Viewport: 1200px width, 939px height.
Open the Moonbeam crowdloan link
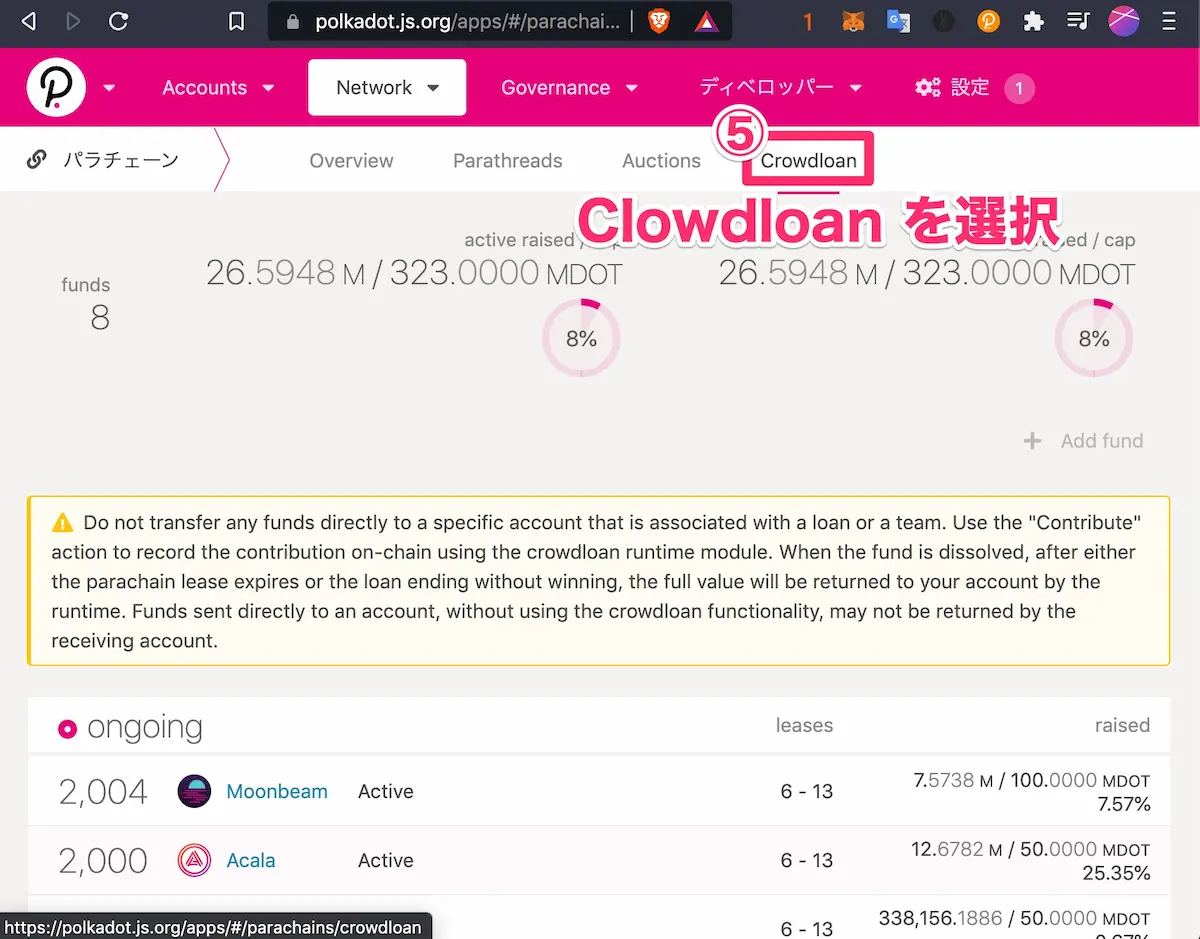click(277, 791)
